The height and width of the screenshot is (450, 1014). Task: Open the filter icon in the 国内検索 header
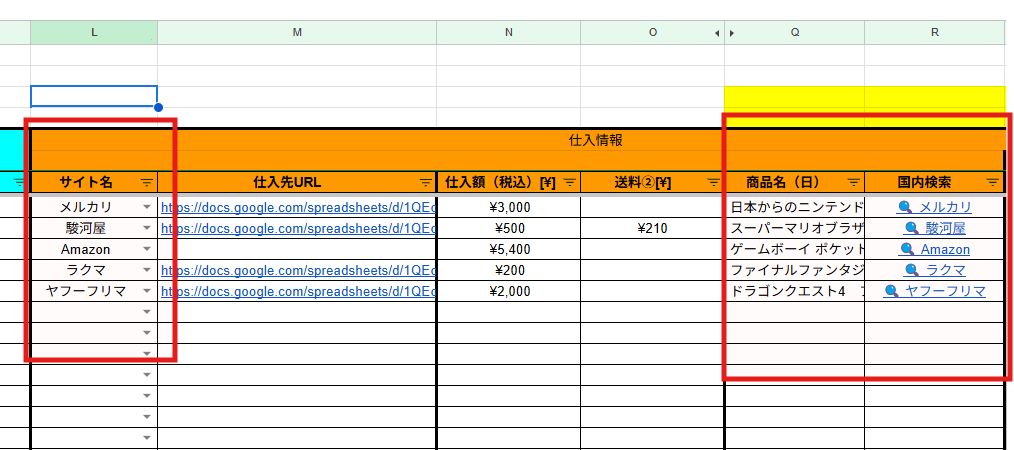coord(993,182)
